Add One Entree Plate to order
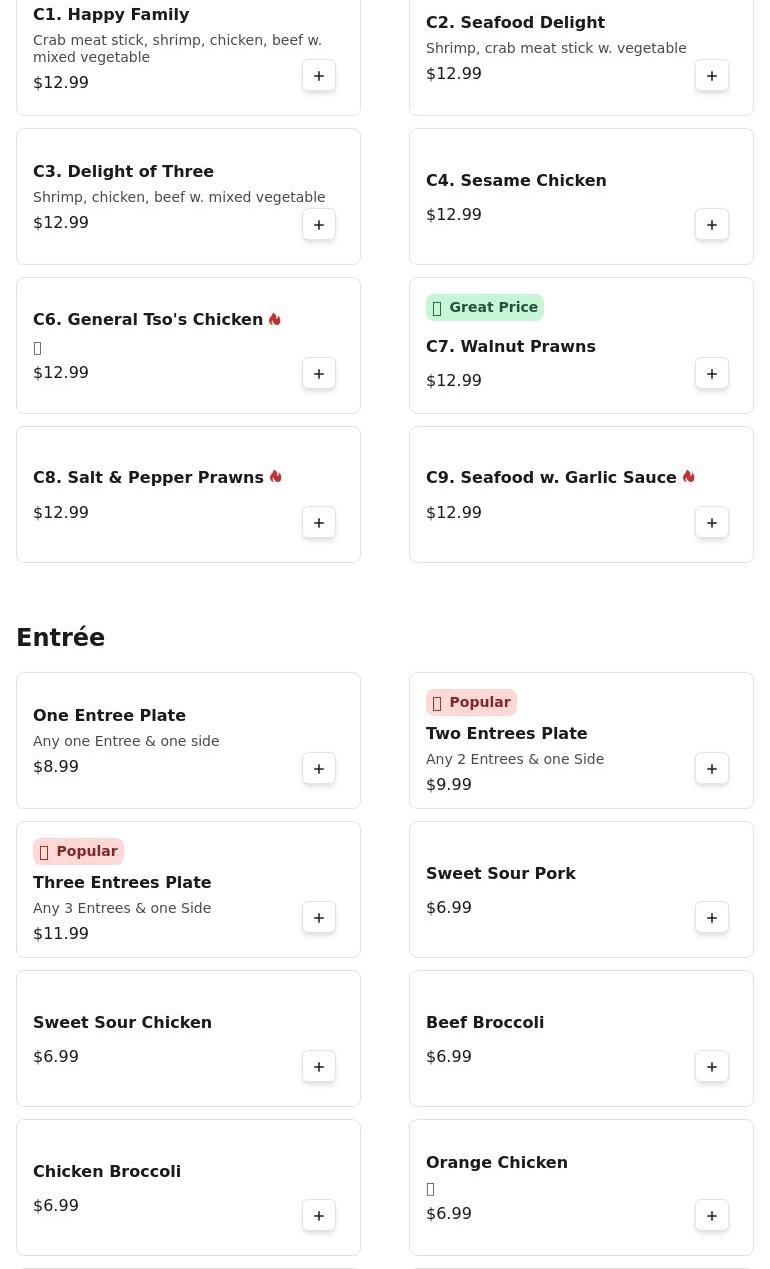The height and width of the screenshot is (1269, 770). [319, 769]
